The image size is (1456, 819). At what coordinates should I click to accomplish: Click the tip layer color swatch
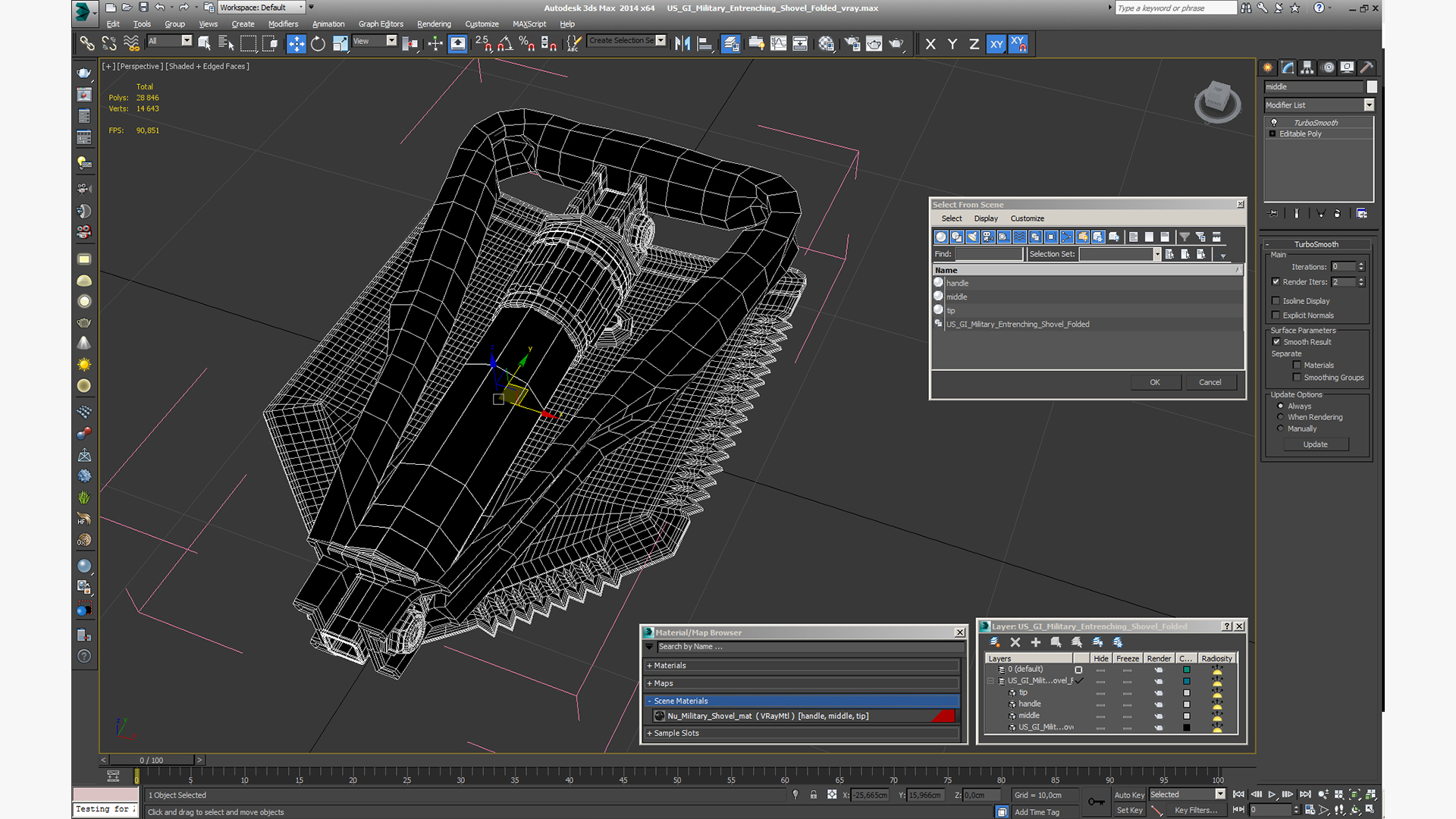[1187, 692]
